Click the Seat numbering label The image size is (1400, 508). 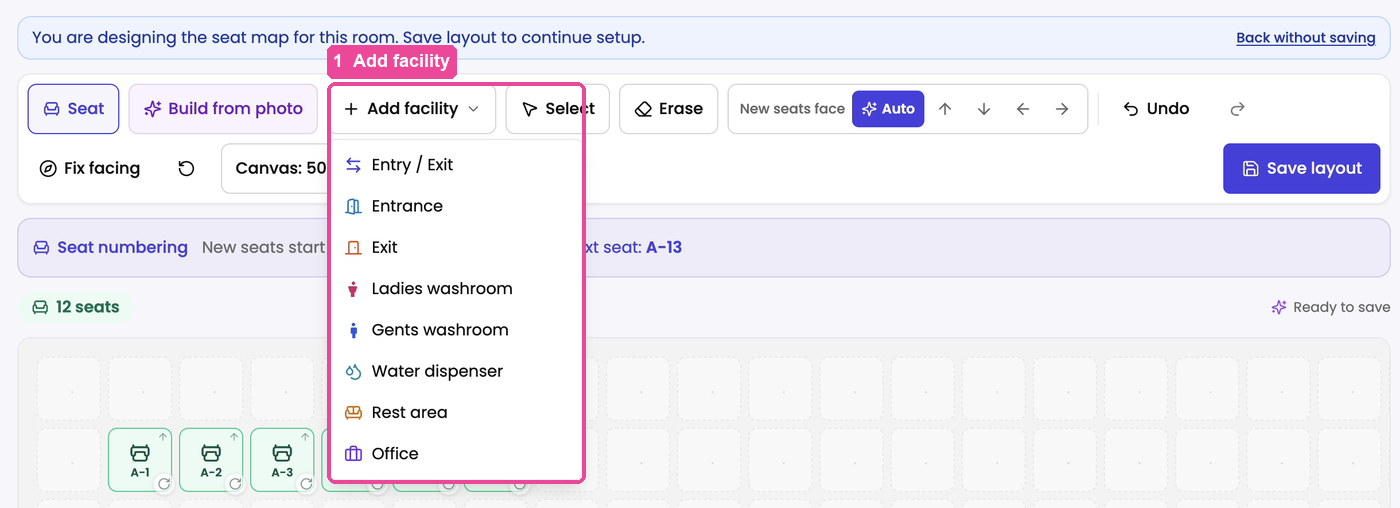[x=122, y=247]
